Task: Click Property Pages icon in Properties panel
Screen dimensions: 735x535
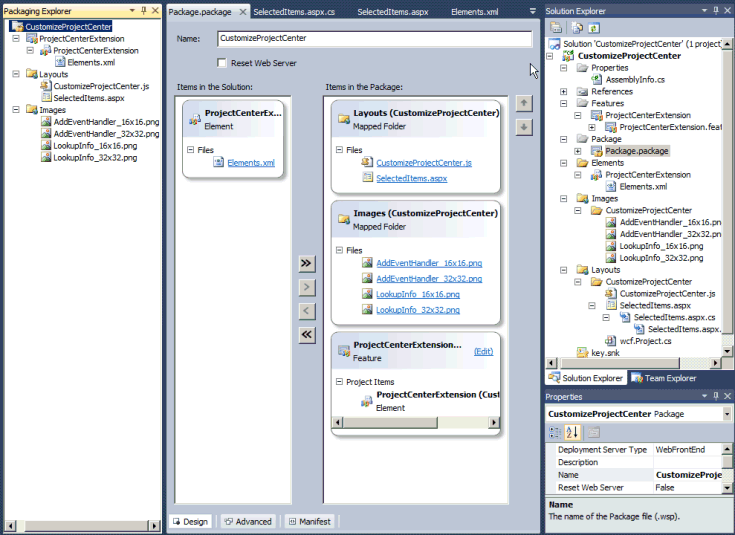Action: [x=593, y=432]
